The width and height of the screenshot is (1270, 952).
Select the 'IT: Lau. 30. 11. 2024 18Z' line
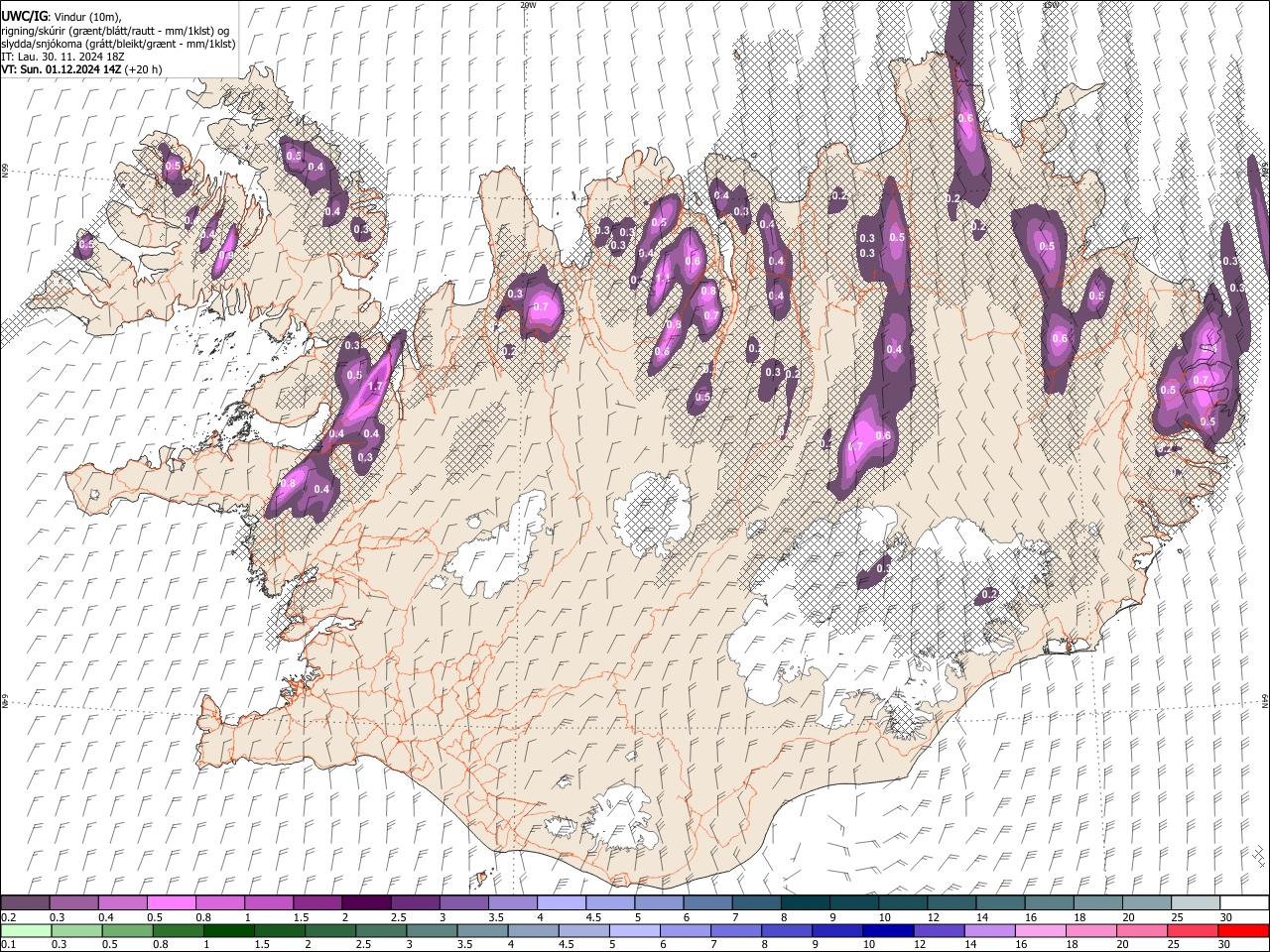[63, 57]
